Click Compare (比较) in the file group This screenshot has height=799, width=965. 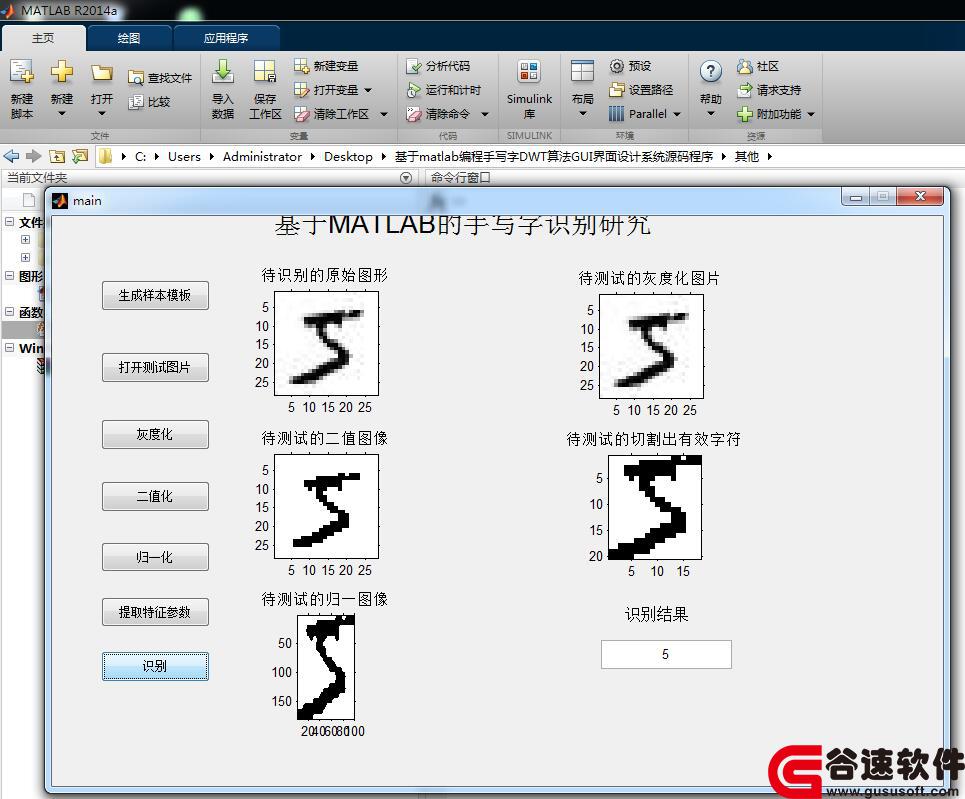click(149, 102)
